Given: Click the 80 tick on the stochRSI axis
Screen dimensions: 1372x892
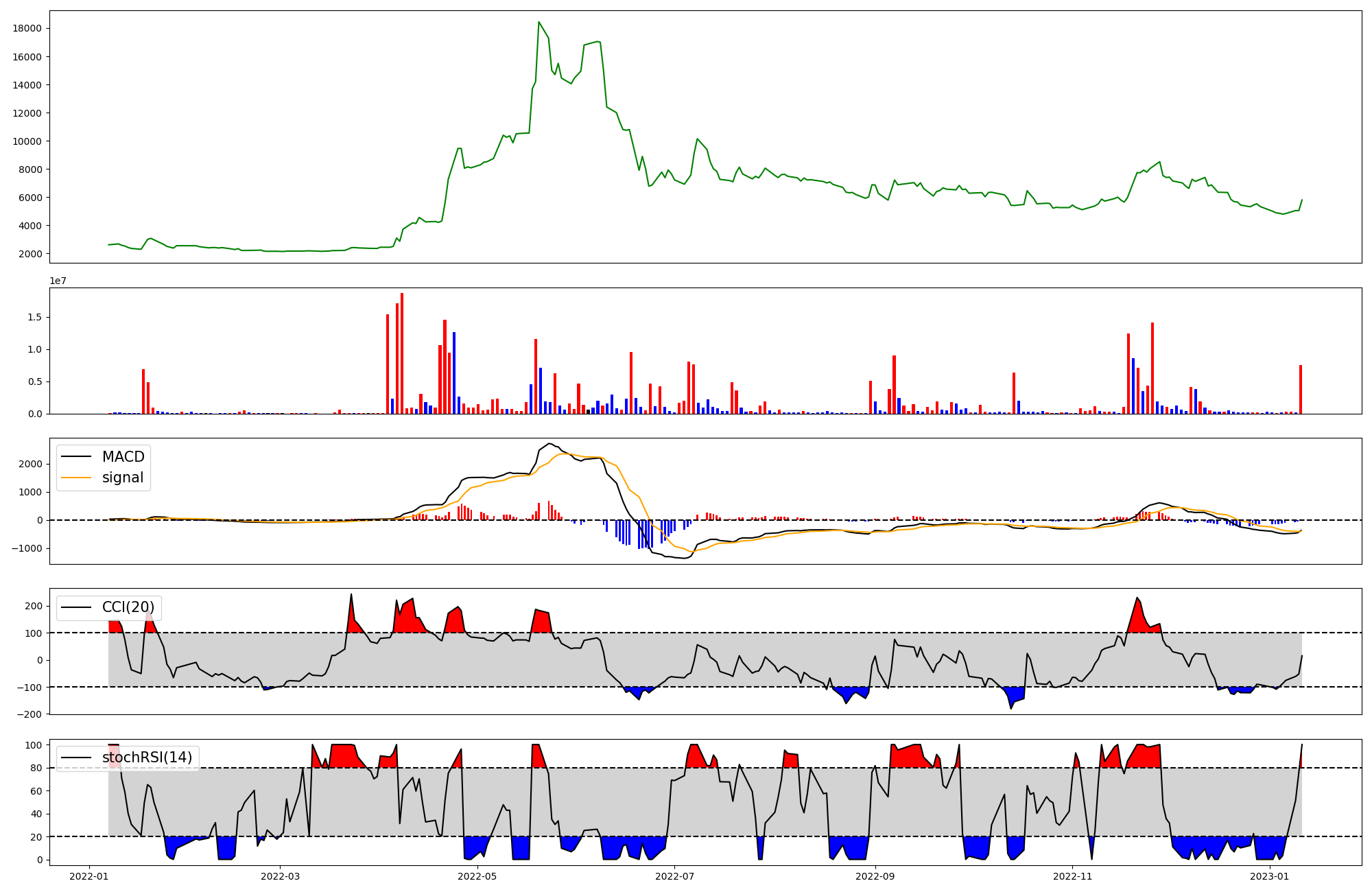Looking at the screenshot, I should tap(36, 768).
